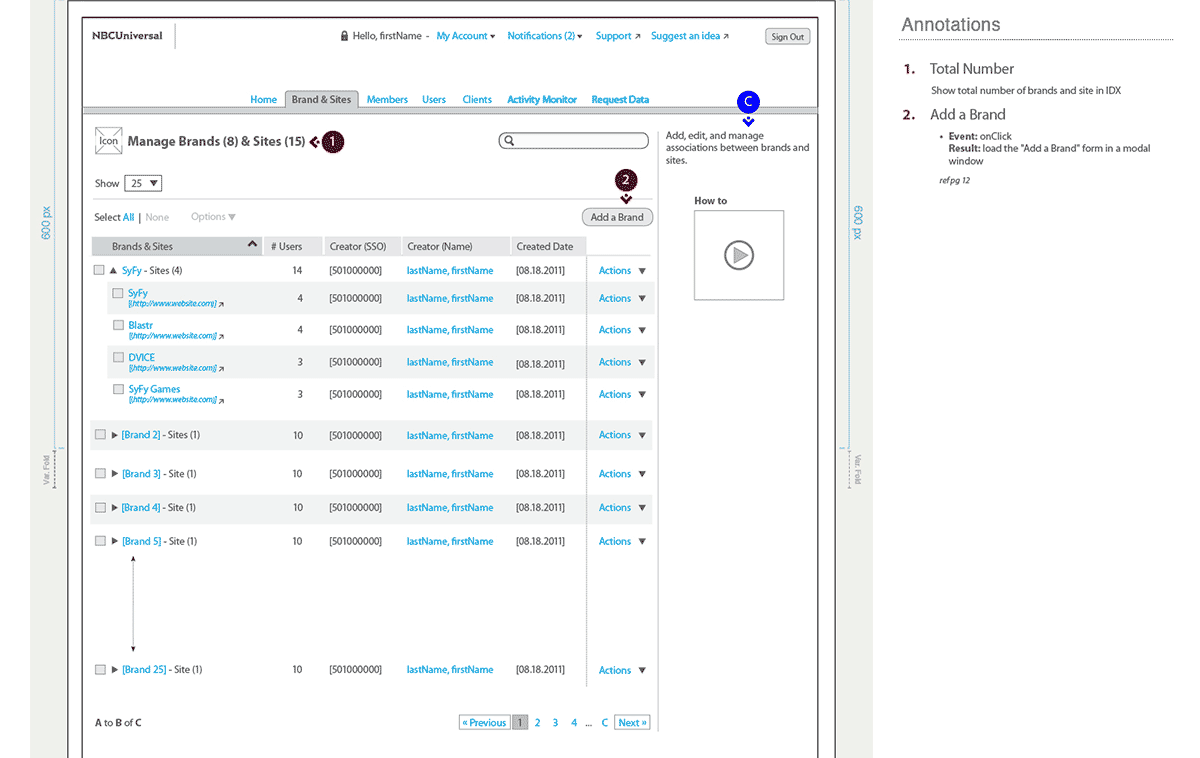Click annotation marker 2 above Add a Brand
Image resolution: width=1200 pixels, height=758 pixels.
click(x=626, y=180)
